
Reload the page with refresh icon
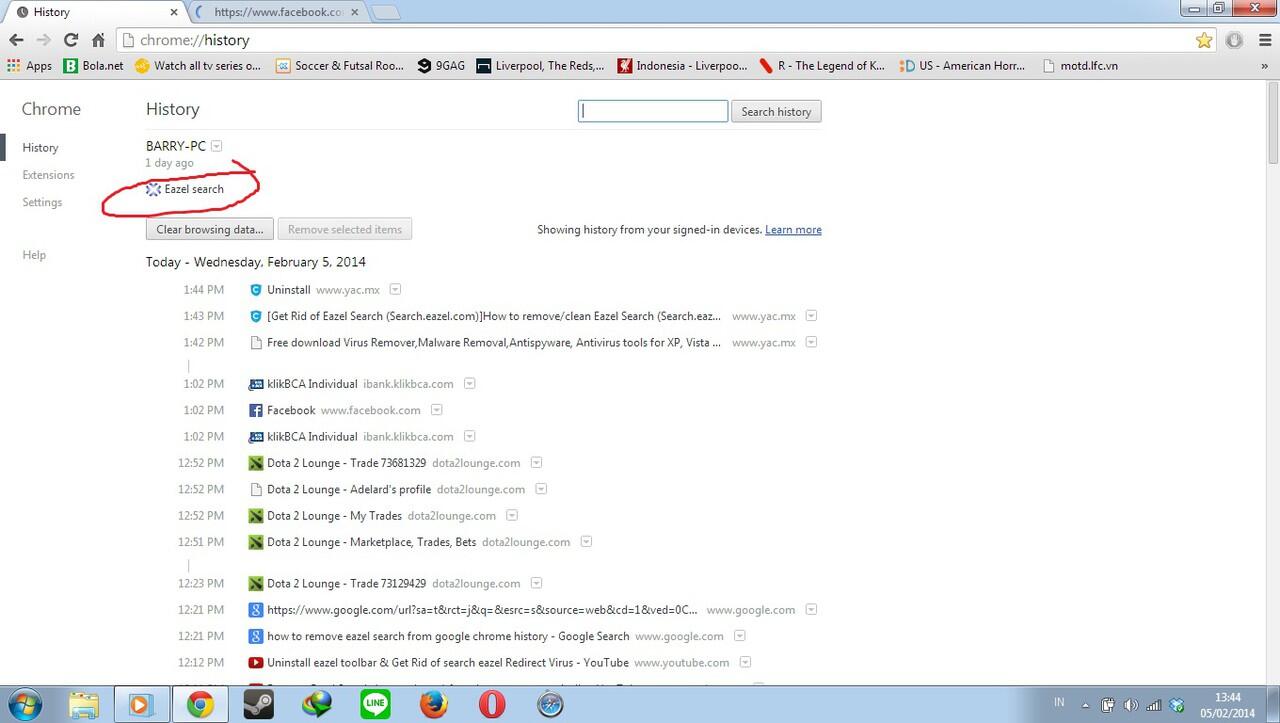(x=70, y=40)
